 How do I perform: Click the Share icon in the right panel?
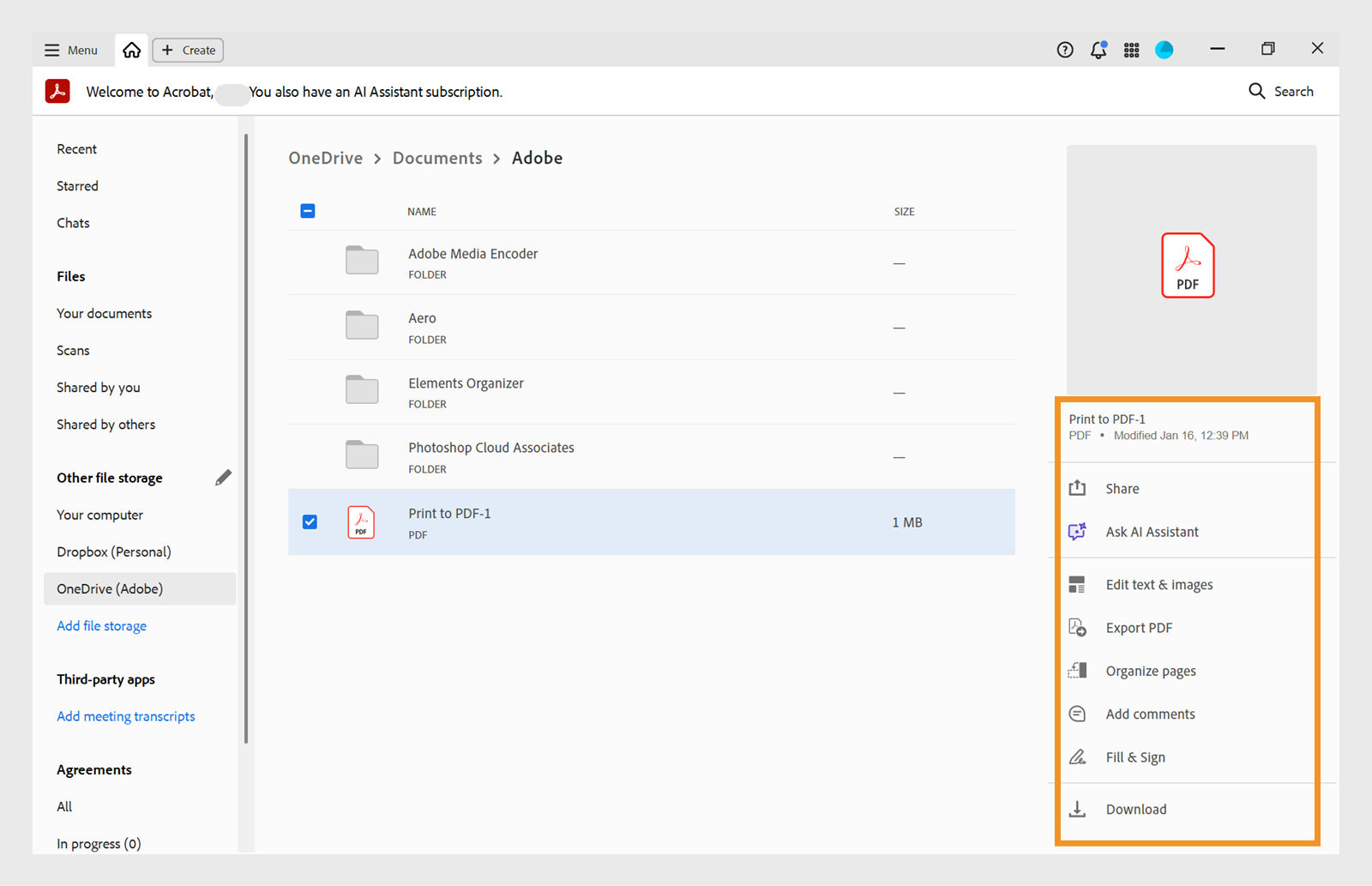[1077, 487]
